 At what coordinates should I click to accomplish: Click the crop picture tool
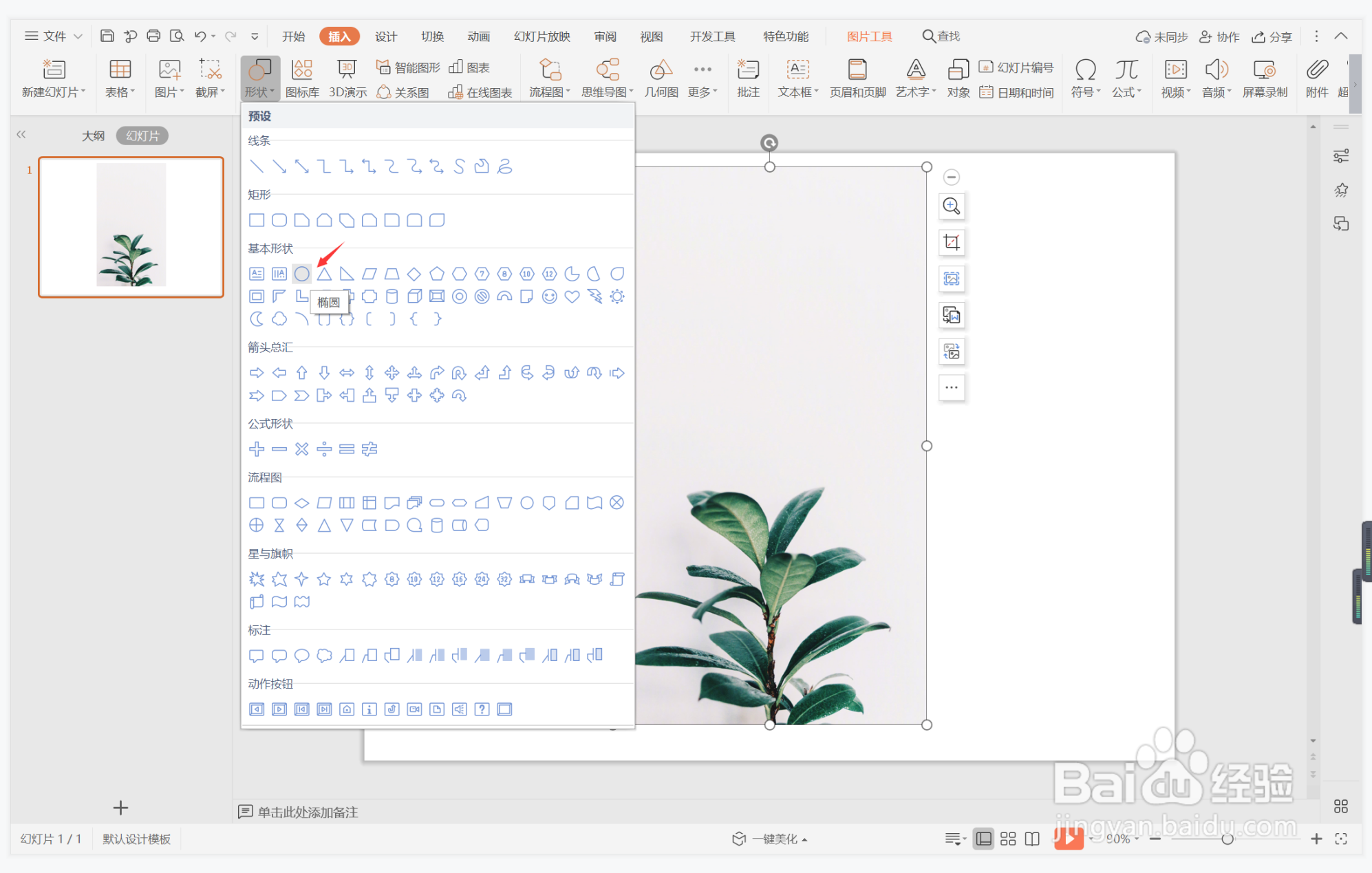(952, 242)
